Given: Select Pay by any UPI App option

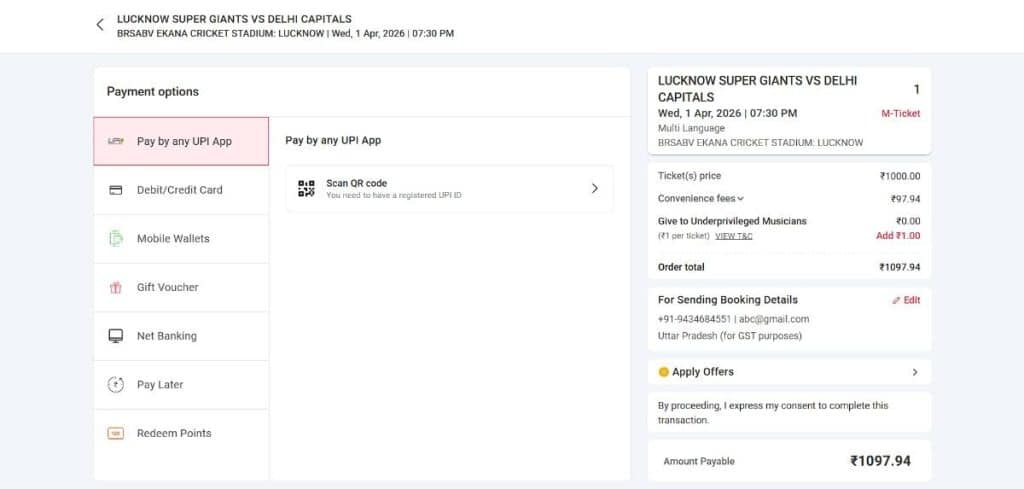Looking at the screenshot, I should (x=181, y=141).
